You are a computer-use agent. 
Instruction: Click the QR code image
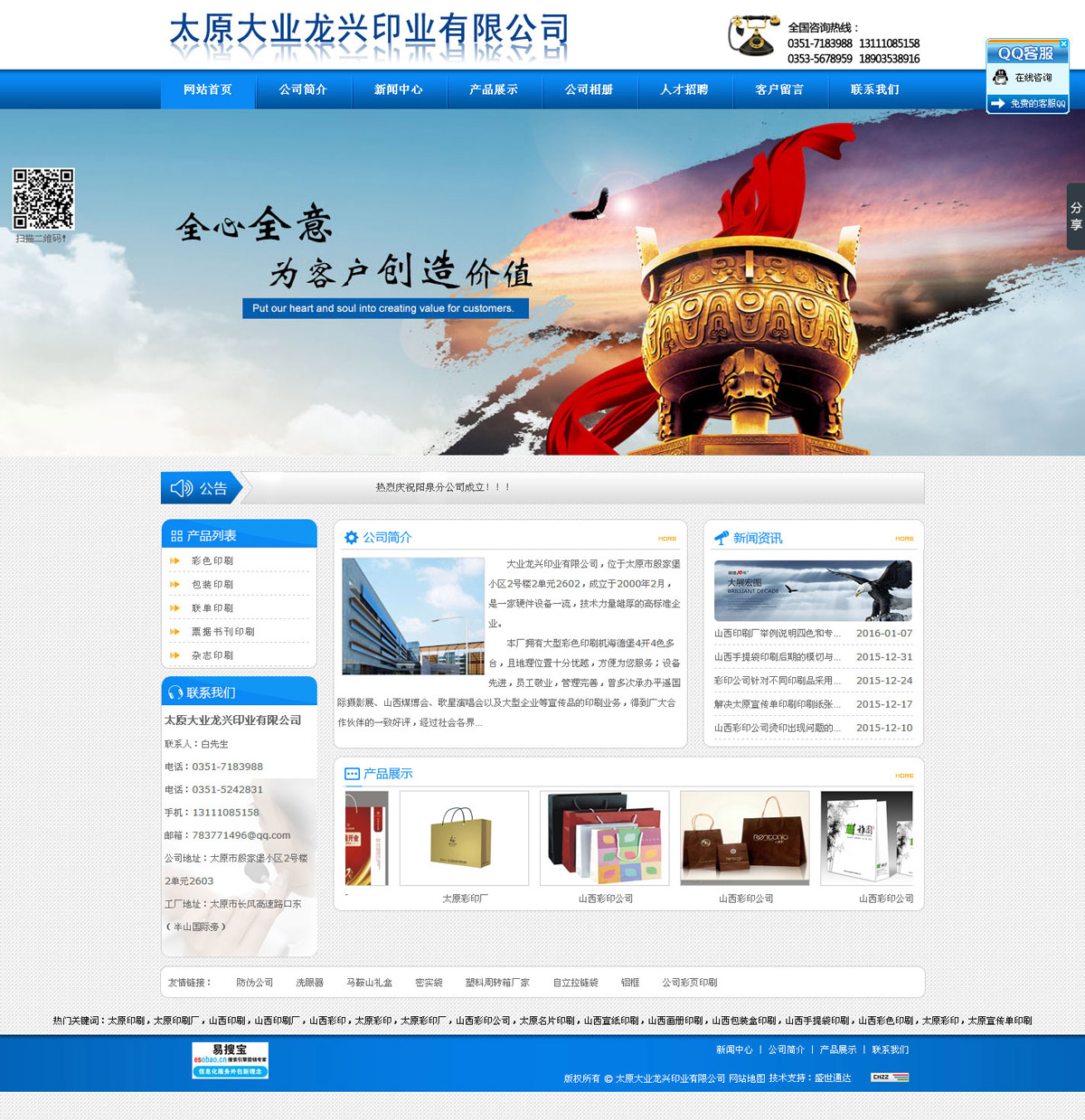click(42, 199)
